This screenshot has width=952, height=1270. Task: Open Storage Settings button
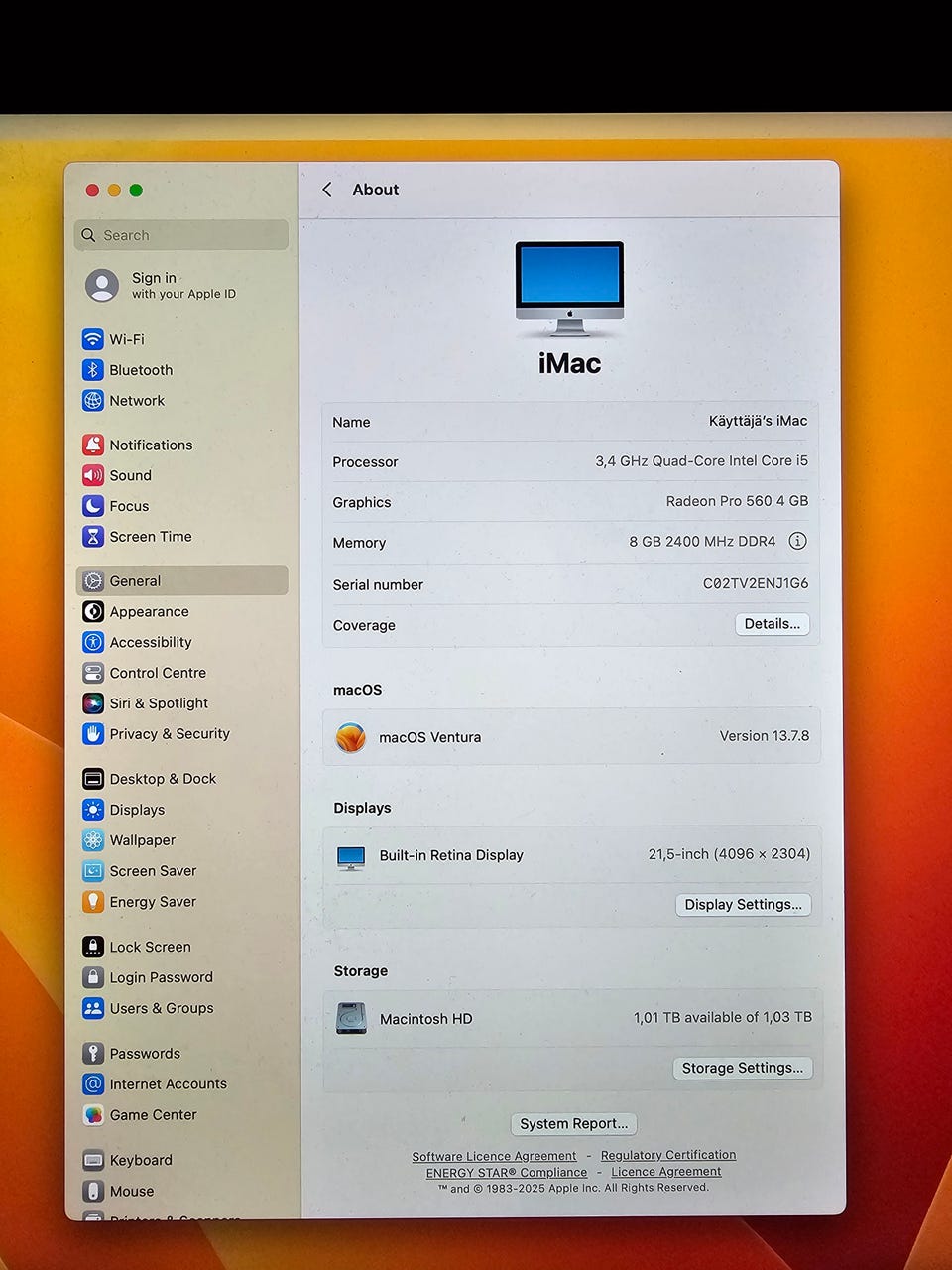click(743, 1069)
